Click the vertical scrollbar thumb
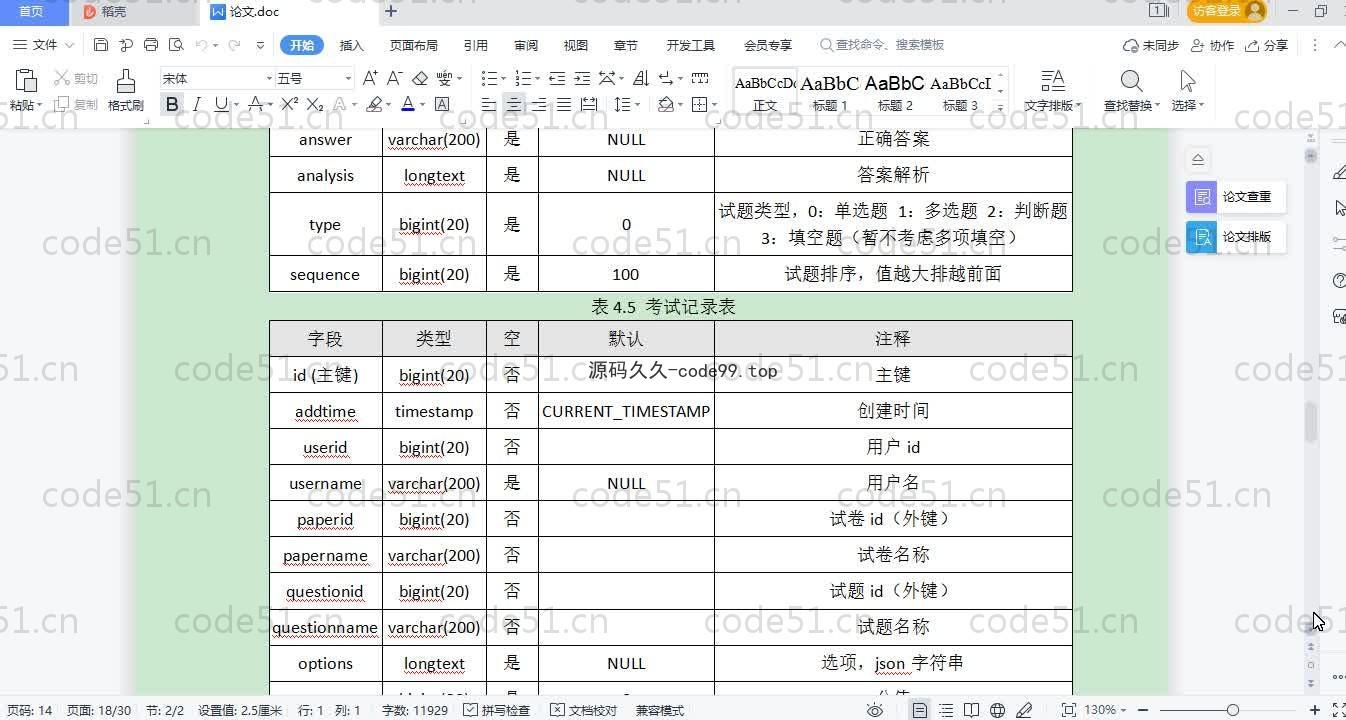This screenshot has height=720, width=1346. 1311,422
